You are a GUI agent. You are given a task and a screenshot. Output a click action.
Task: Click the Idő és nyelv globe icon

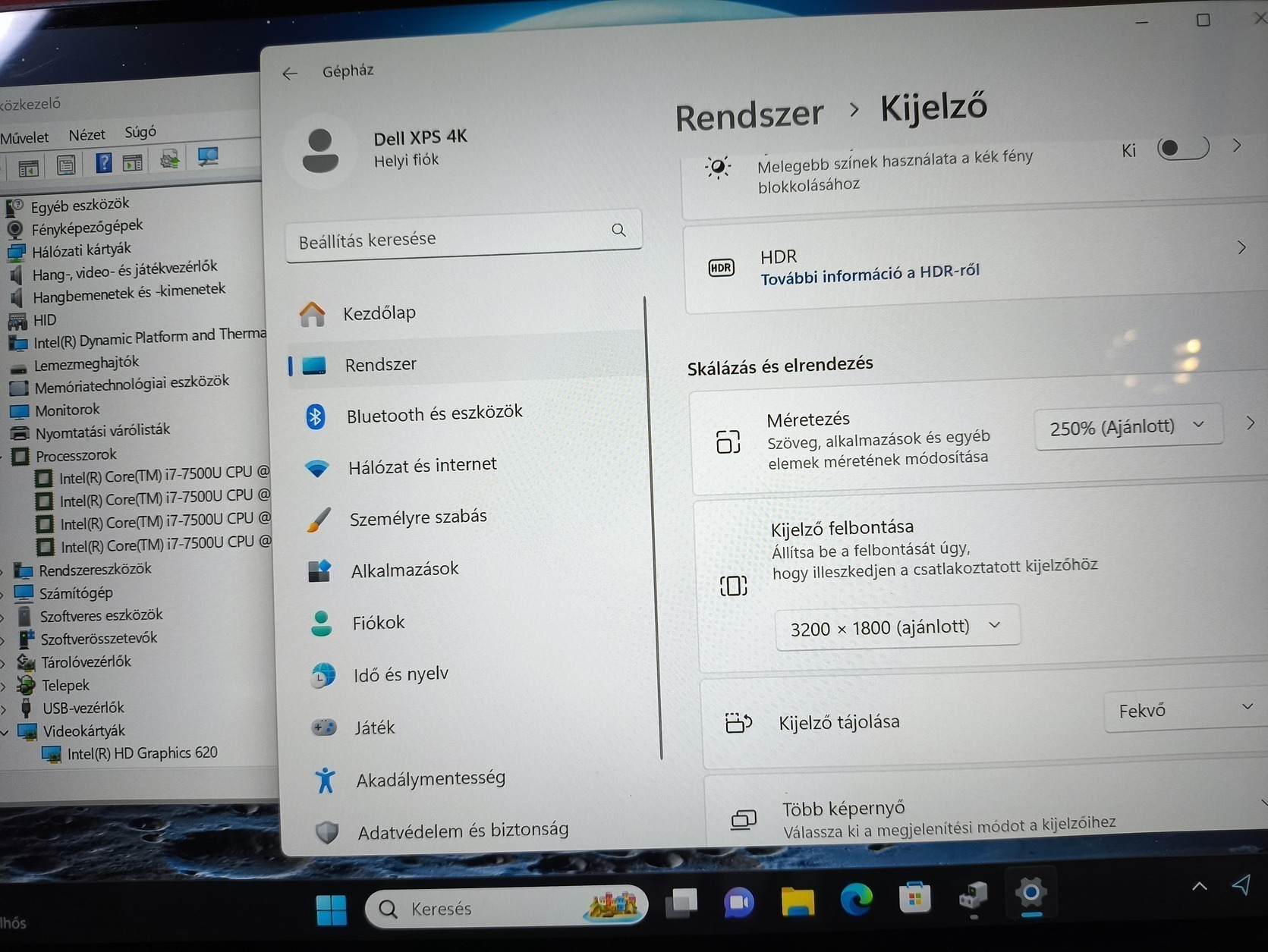pyautogui.click(x=323, y=675)
